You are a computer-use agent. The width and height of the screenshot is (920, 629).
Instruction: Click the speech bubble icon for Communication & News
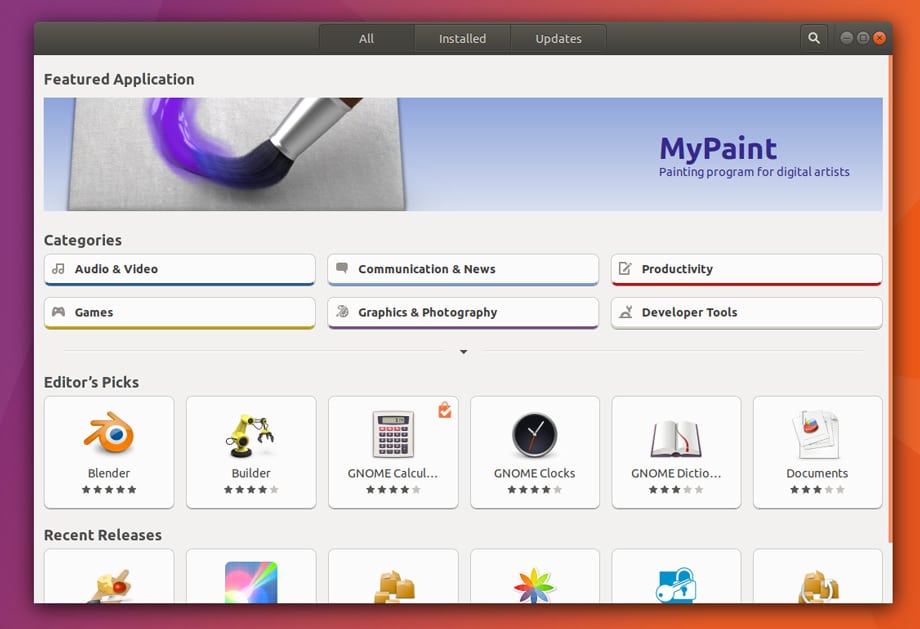pos(342,268)
